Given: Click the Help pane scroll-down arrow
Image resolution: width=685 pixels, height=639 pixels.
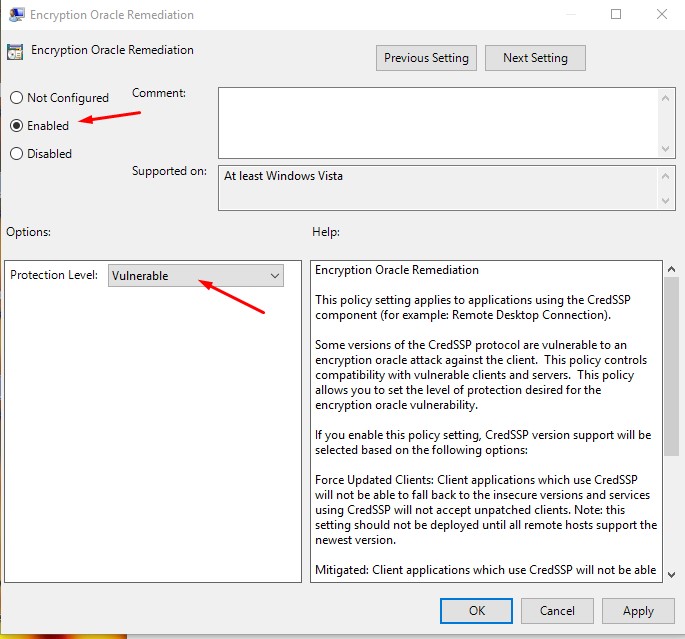Looking at the screenshot, I should tap(670, 572).
